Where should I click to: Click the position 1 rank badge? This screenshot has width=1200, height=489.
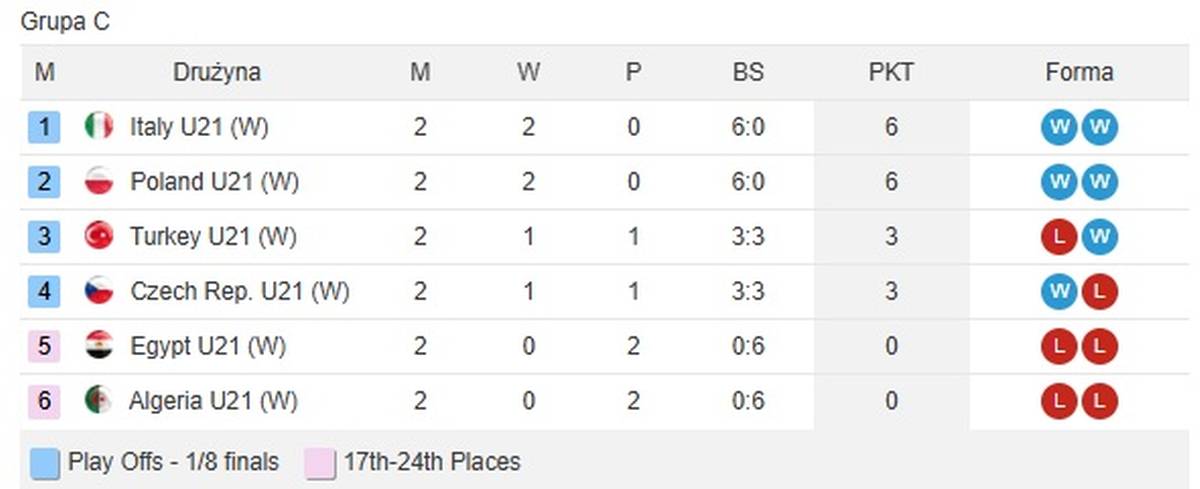point(45,127)
